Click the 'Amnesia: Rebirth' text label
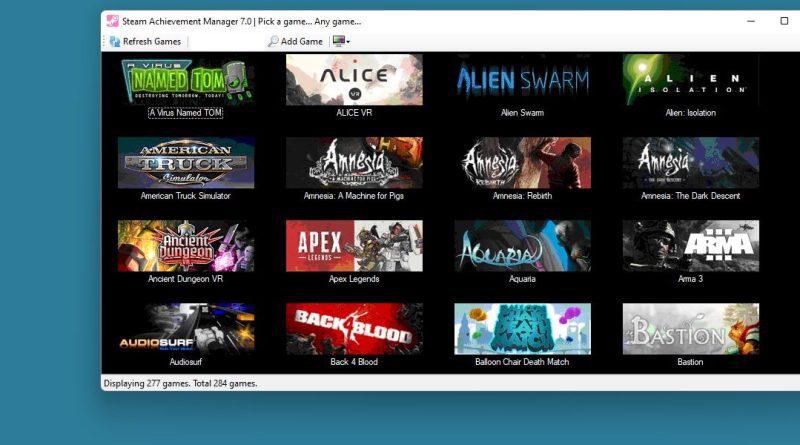This screenshot has width=800, height=445. point(522,196)
